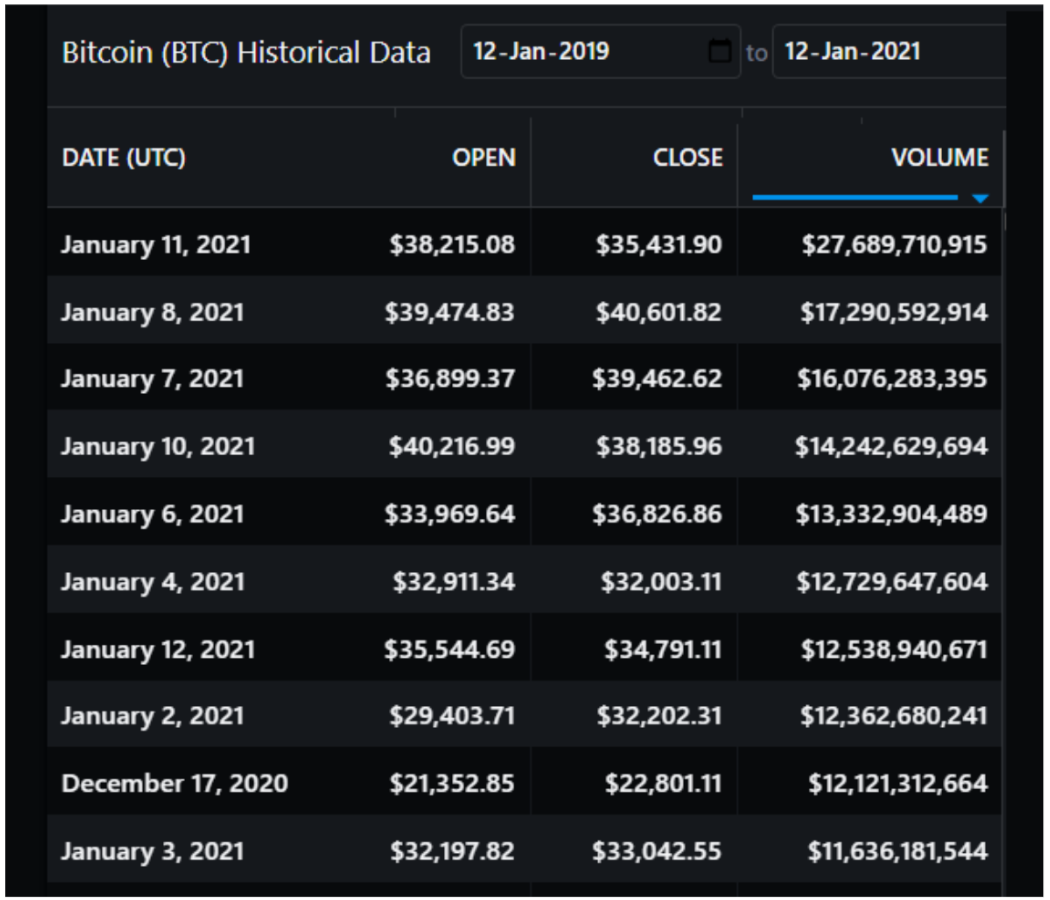Click the open price $35,544.69
The image size is (1050, 900).
pos(450,649)
